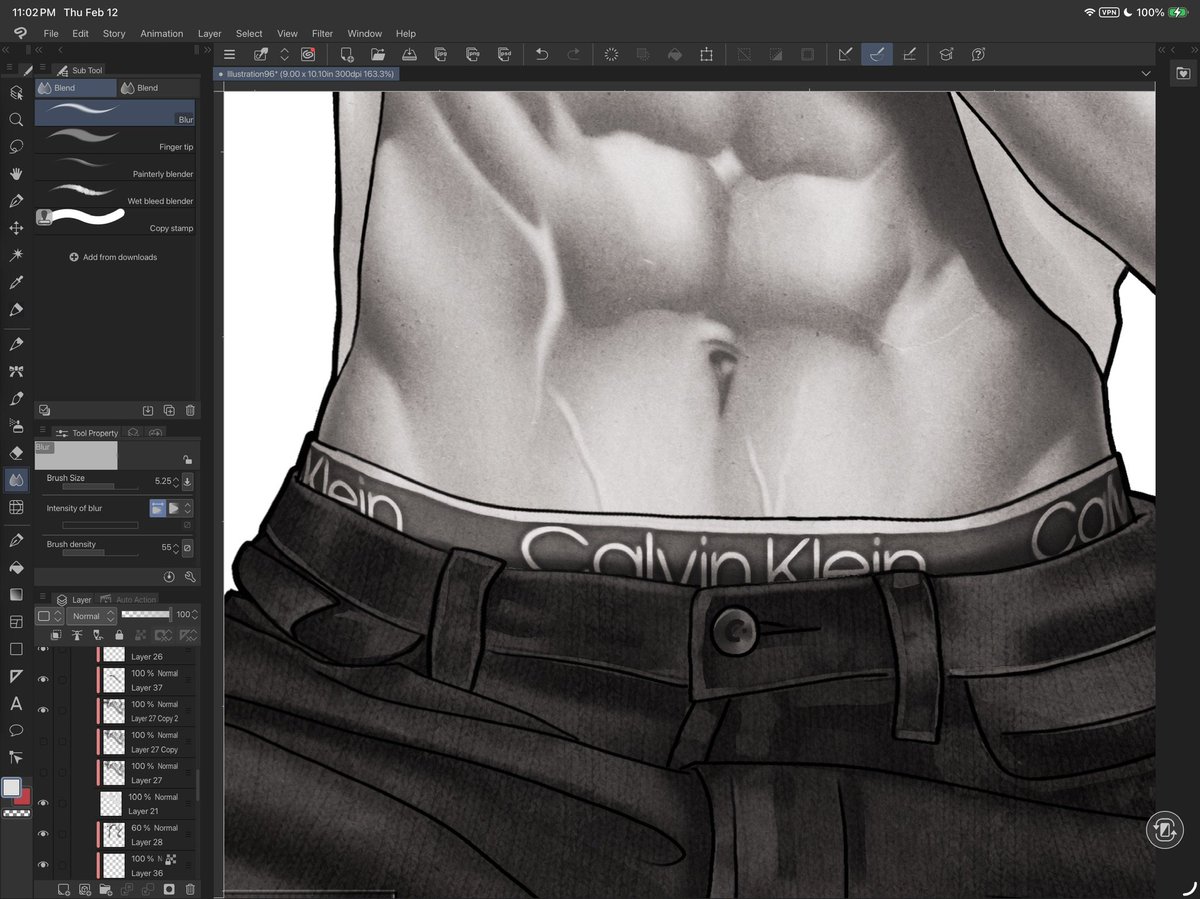
Task: Select Copy stamp sub tool
Action: (115, 220)
